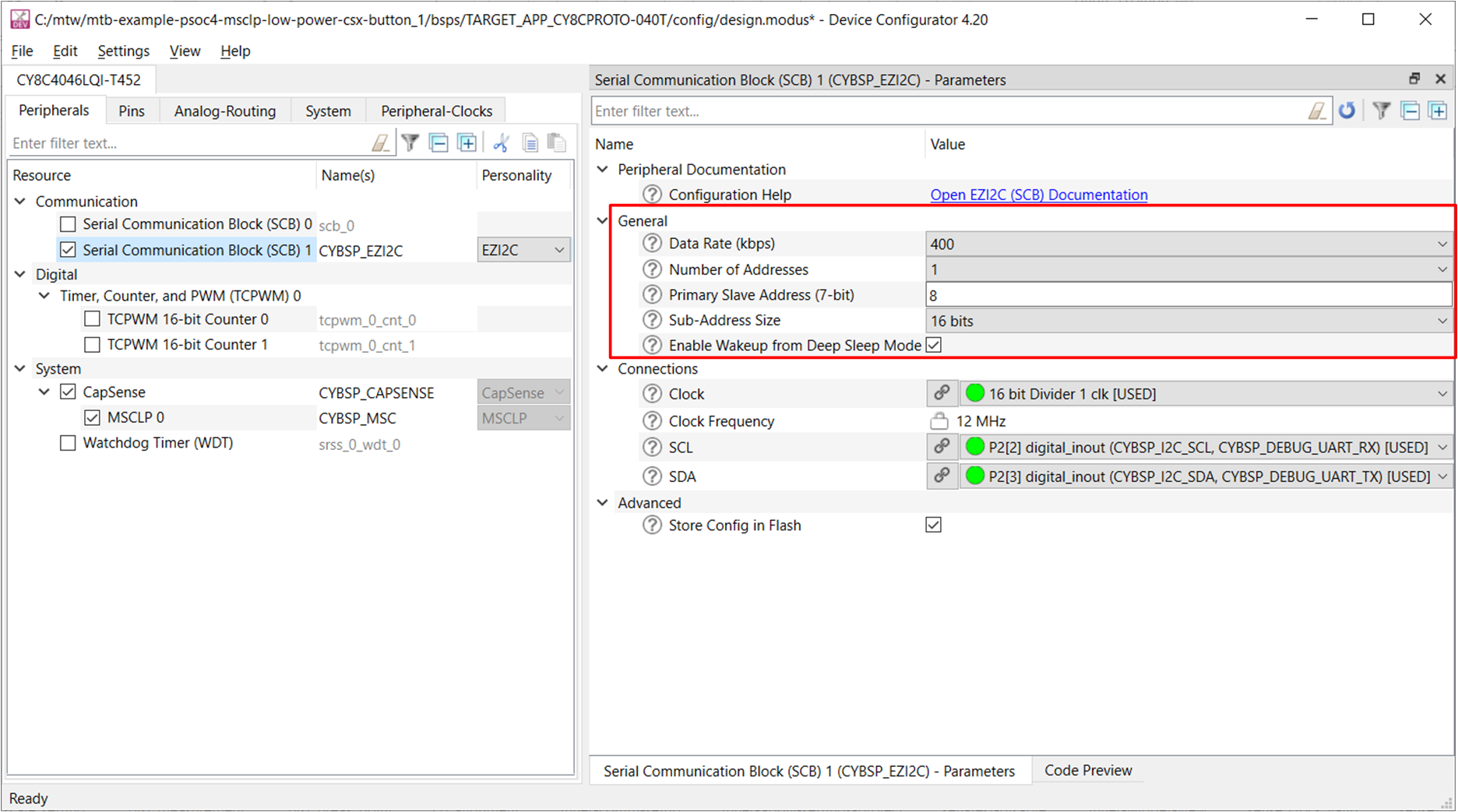The height and width of the screenshot is (812, 1458).
Task: Collapse the Connections parameter group
Action: pyautogui.click(x=603, y=369)
